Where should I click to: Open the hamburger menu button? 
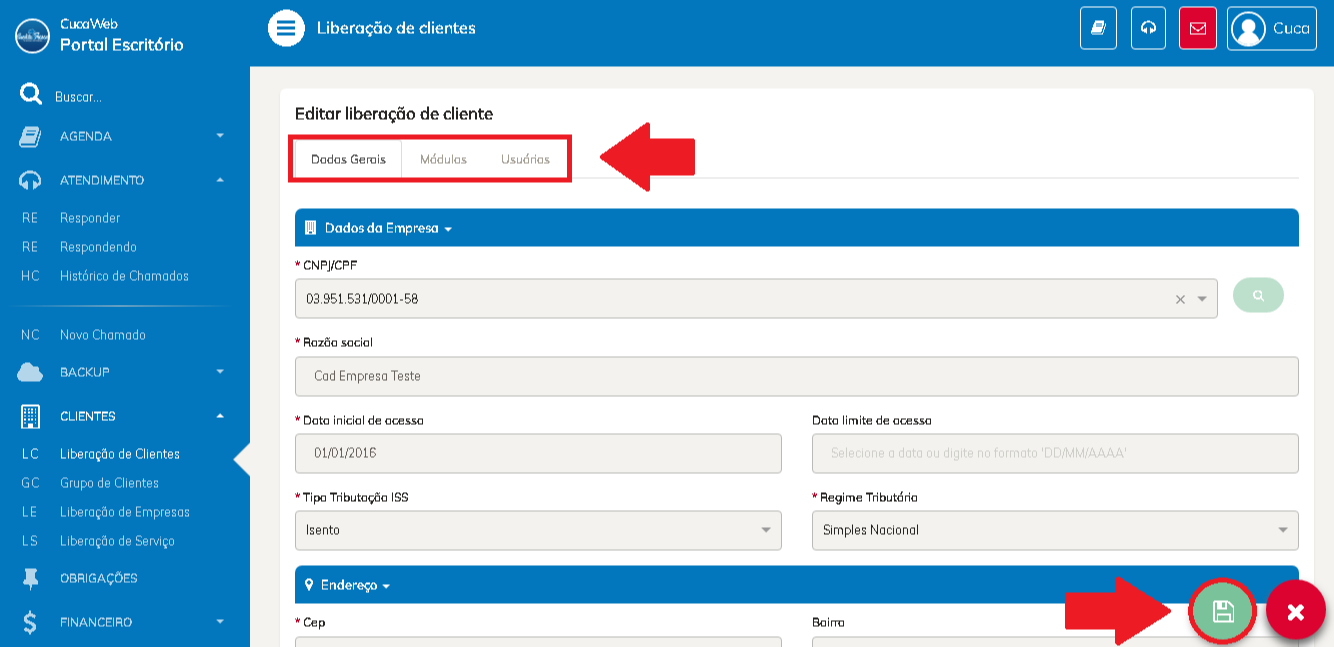point(286,28)
